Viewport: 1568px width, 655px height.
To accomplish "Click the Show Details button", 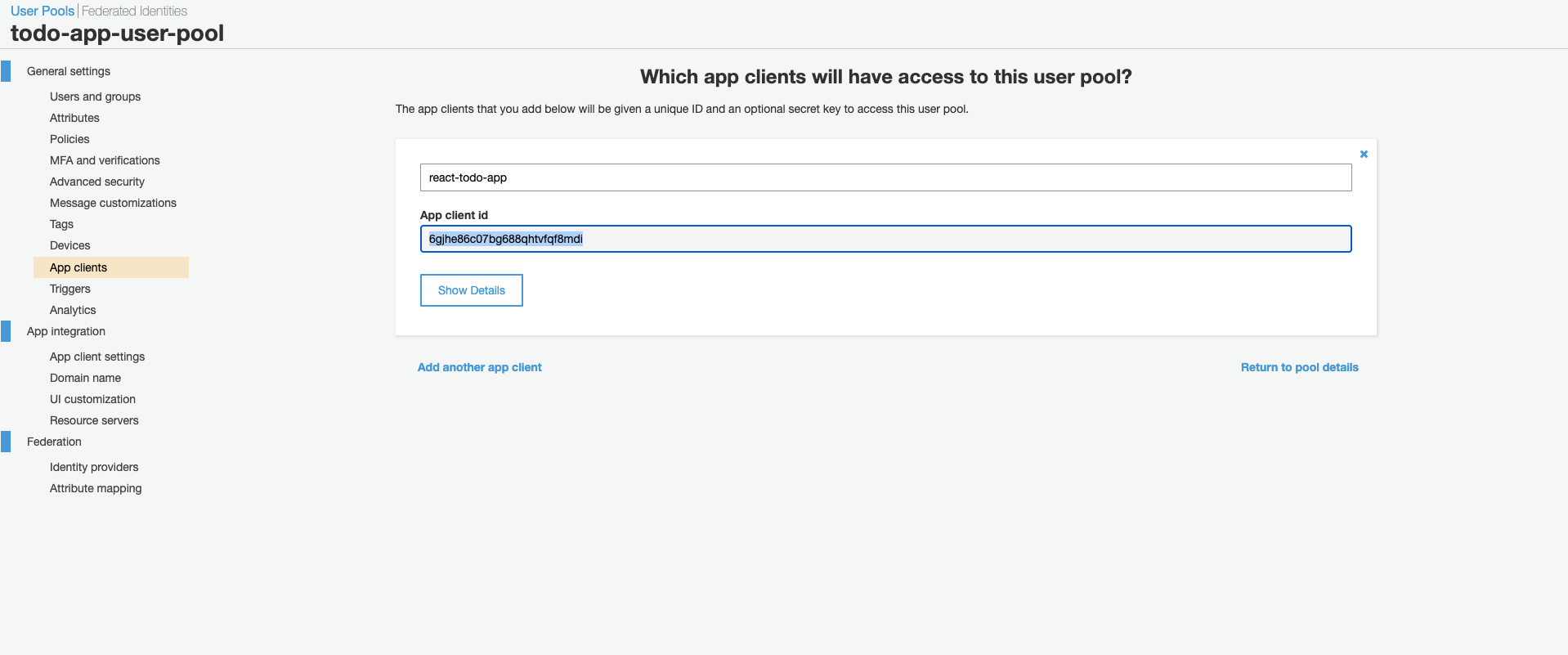I will [472, 290].
